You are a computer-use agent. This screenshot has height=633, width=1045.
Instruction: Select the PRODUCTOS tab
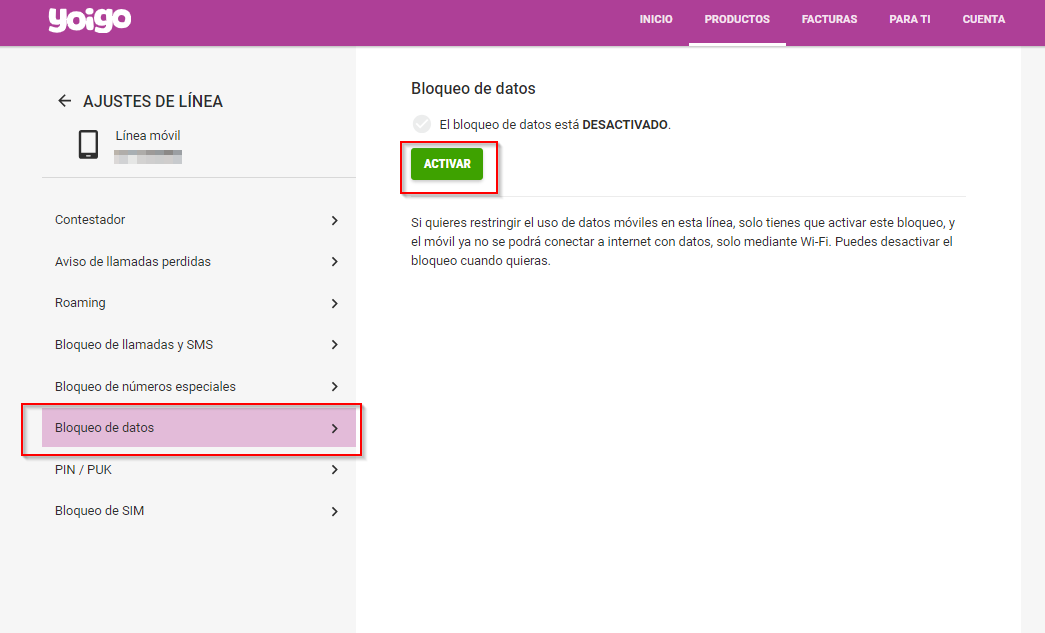coord(737,20)
